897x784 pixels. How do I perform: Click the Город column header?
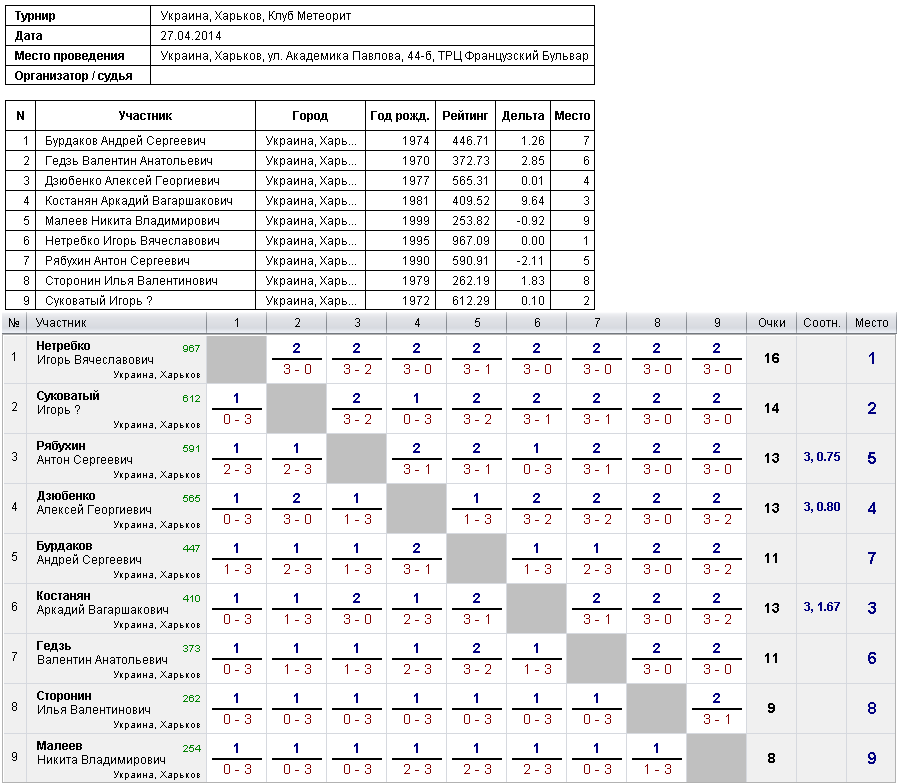pos(310,116)
